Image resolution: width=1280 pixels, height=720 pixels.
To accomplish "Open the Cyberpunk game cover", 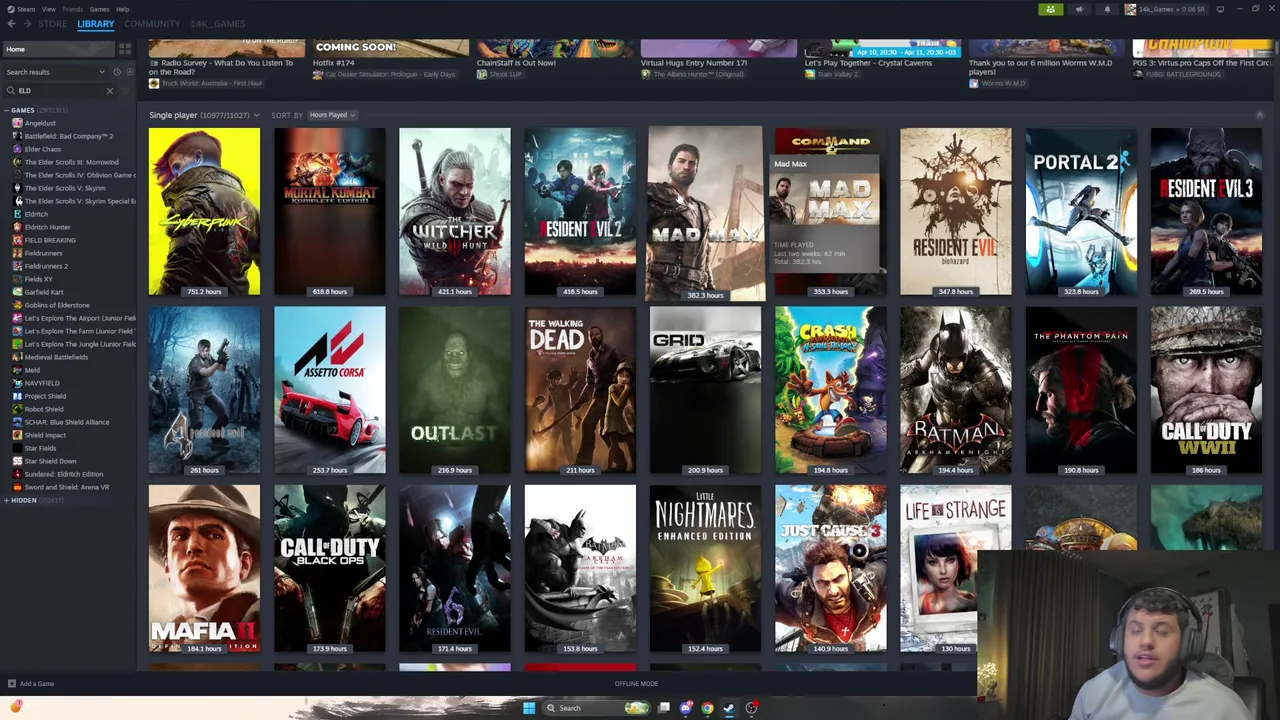I will (204, 211).
